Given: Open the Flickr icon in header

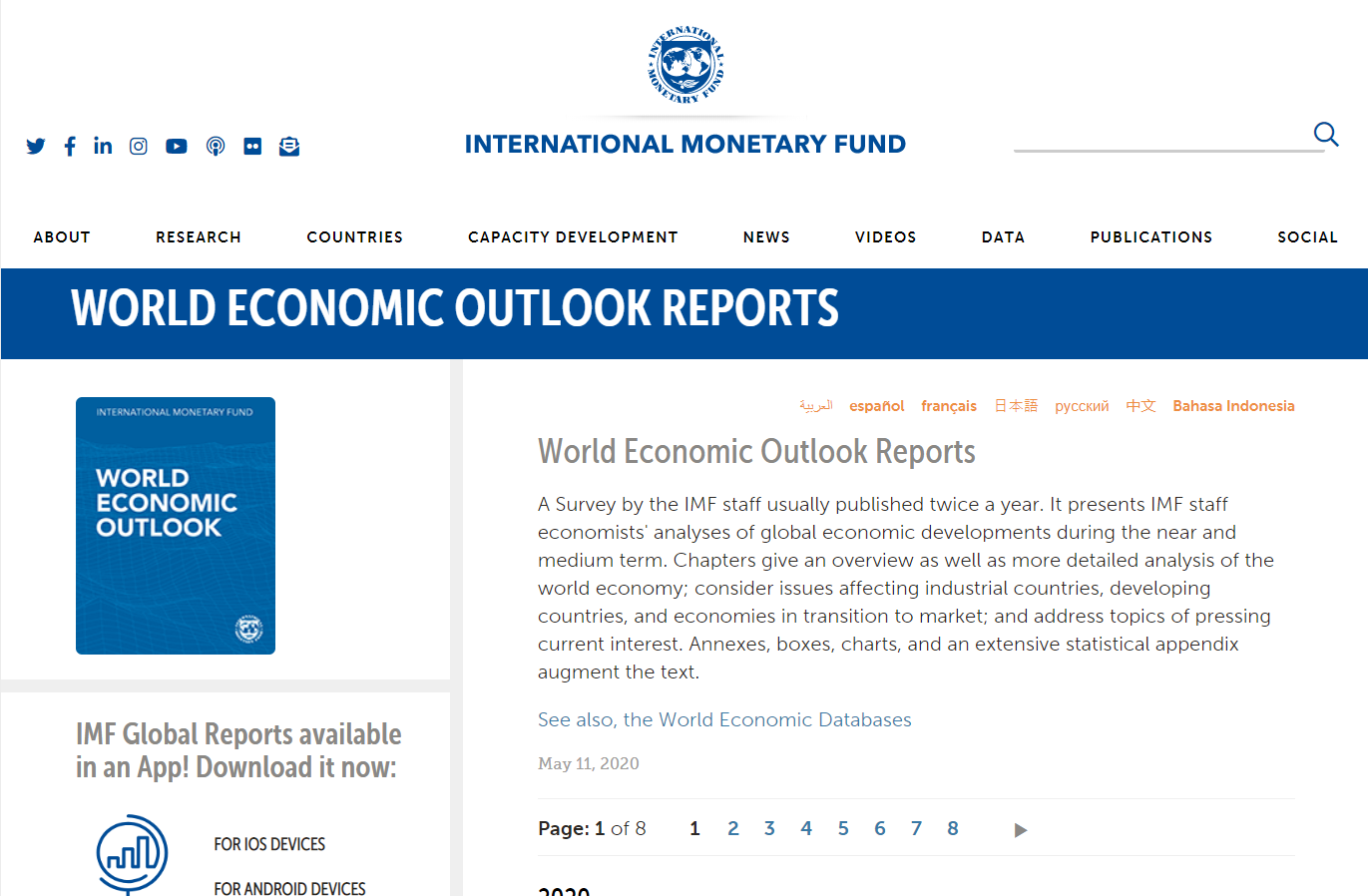Looking at the screenshot, I should coord(252,147).
